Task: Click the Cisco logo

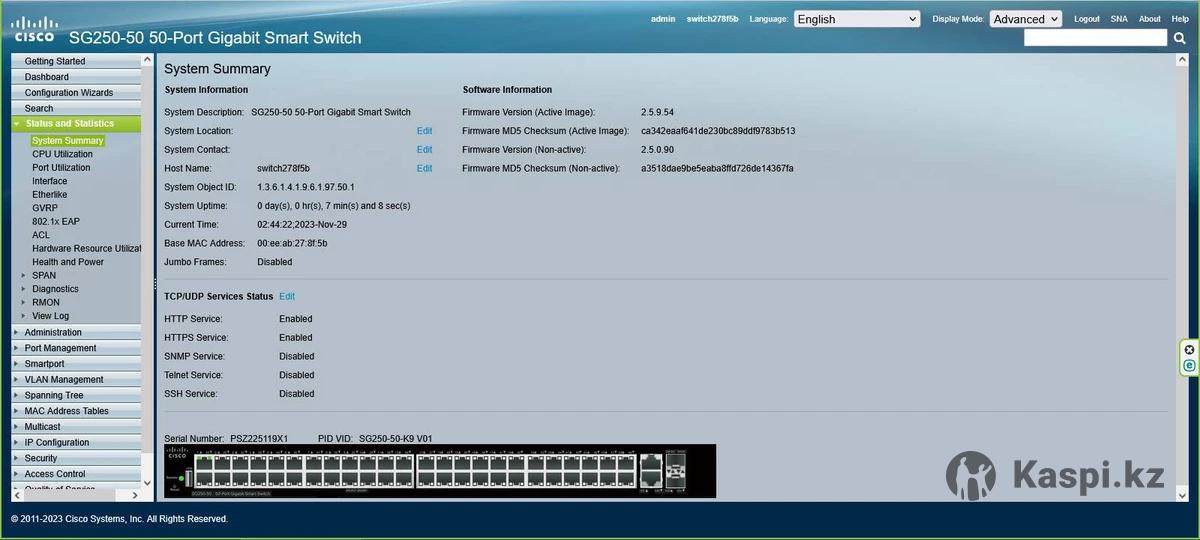Action: click(33, 30)
